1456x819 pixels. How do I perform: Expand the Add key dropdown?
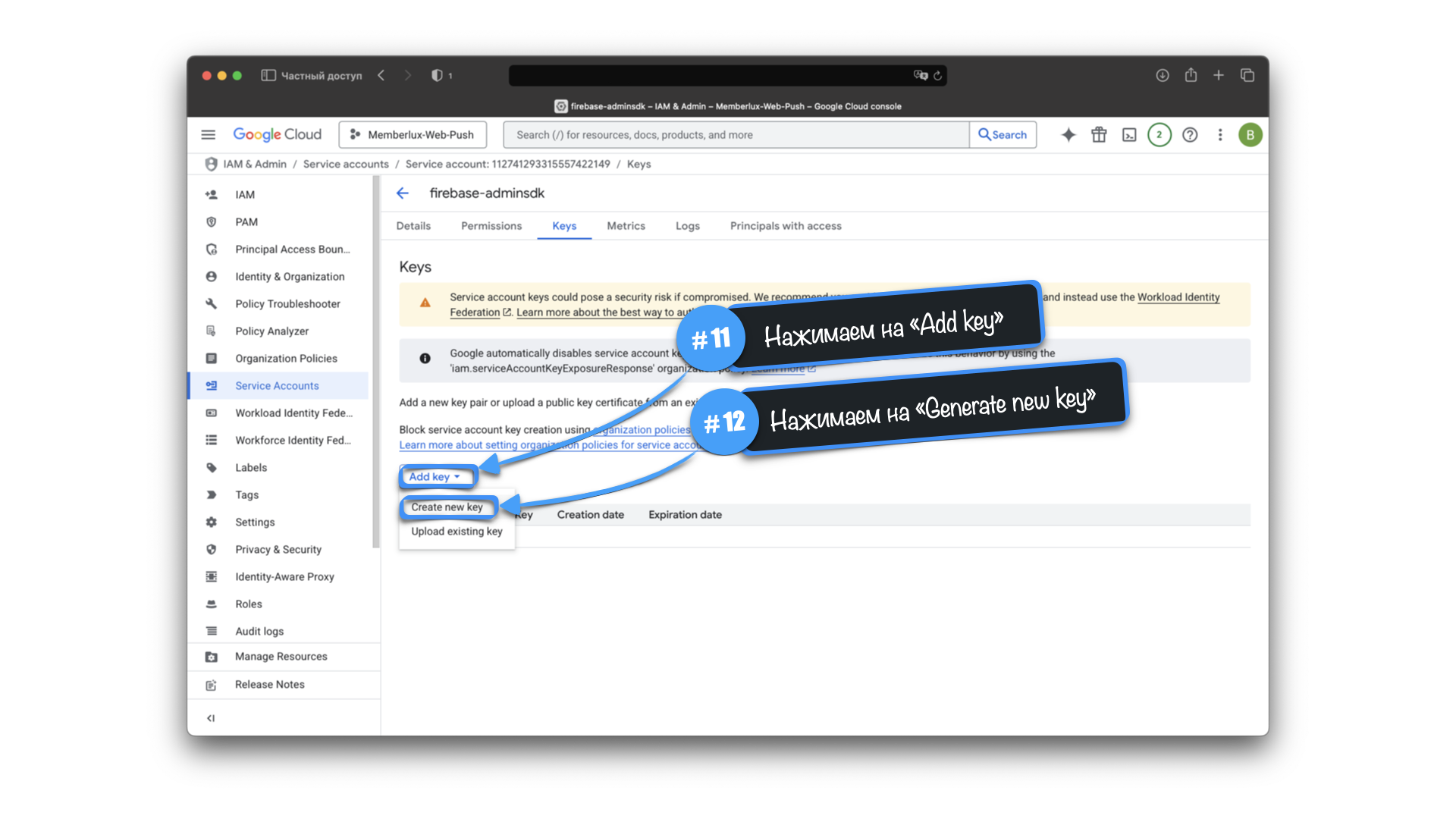click(435, 477)
